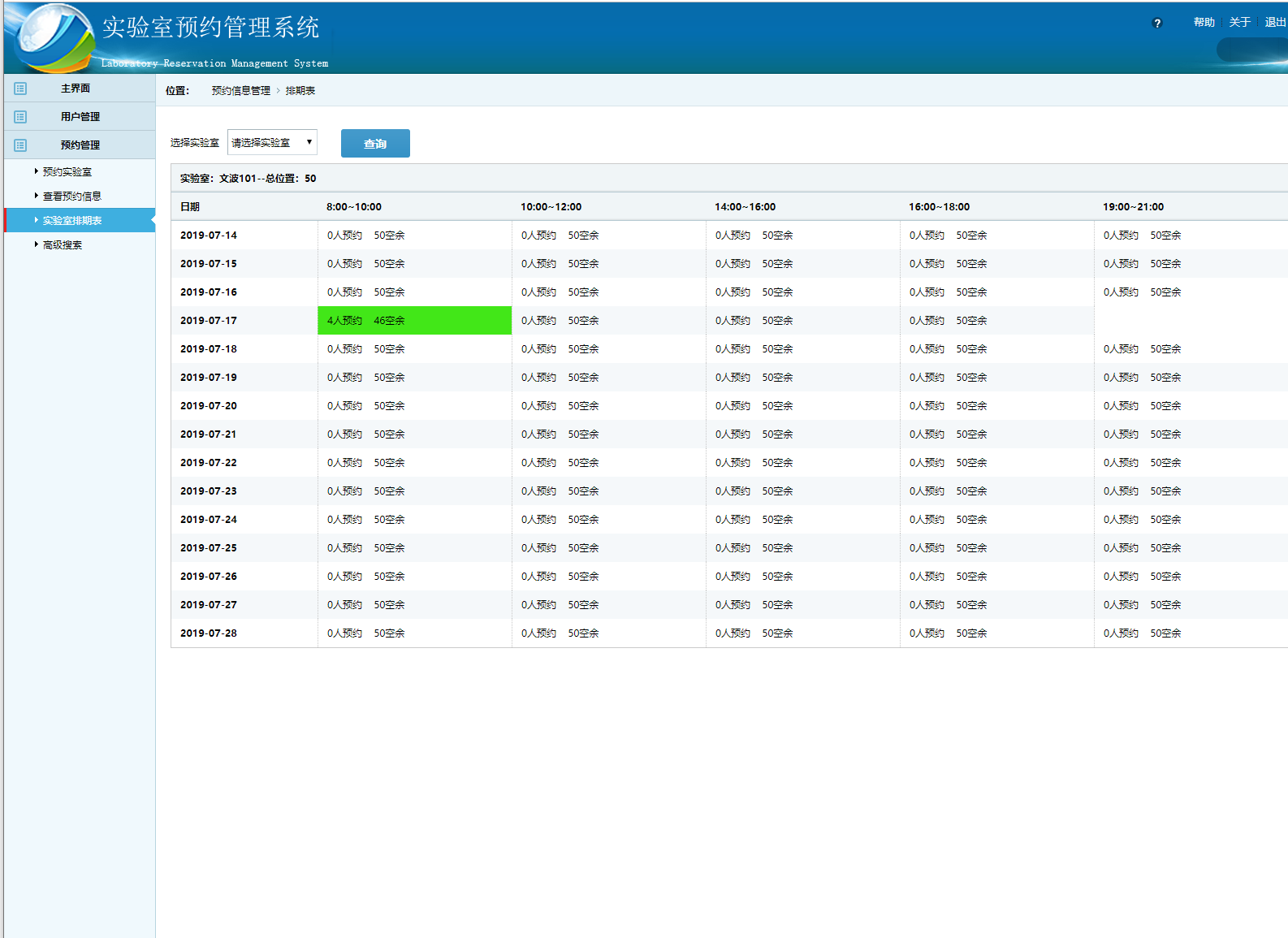1288x938 pixels.
Task: Click the 帮助 link in header
Action: click(x=1204, y=23)
